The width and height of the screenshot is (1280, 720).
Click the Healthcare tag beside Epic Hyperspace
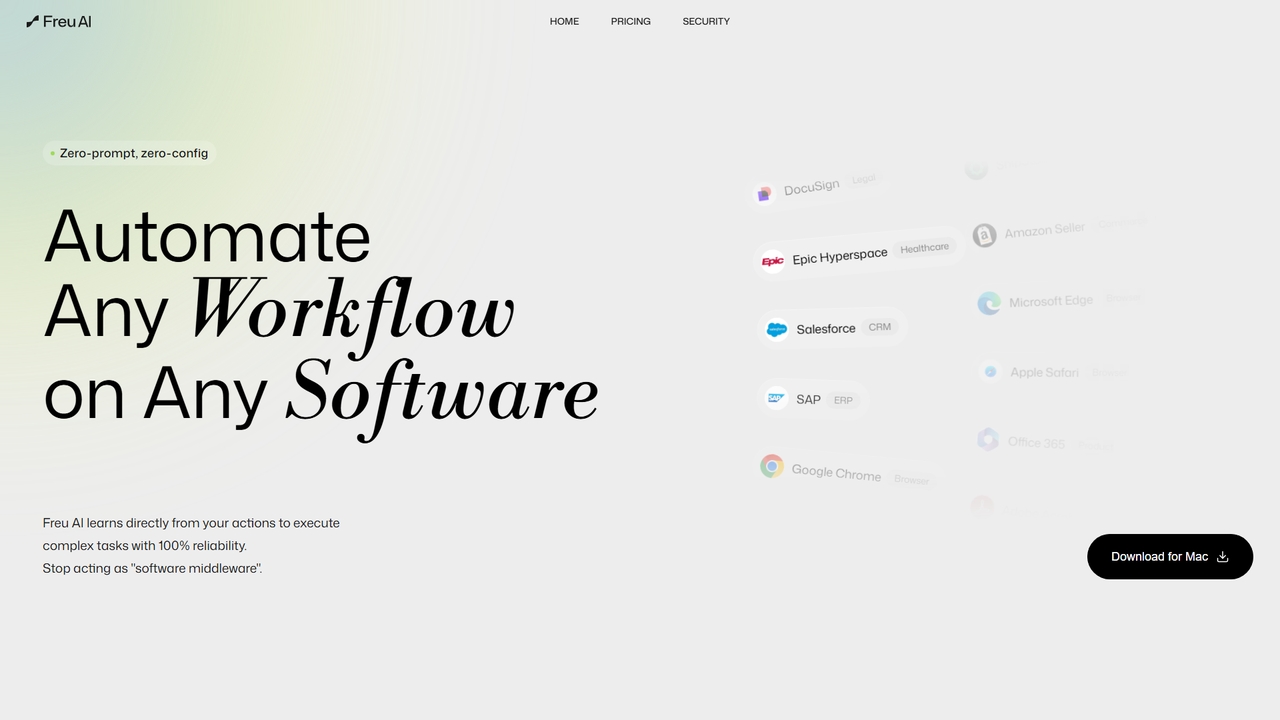pos(924,248)
